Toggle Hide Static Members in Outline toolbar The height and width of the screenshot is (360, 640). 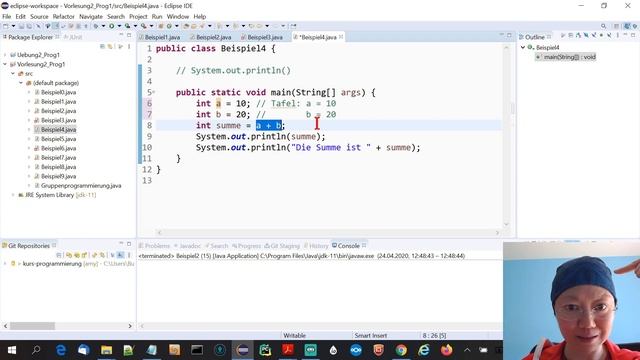coord(594,36)
